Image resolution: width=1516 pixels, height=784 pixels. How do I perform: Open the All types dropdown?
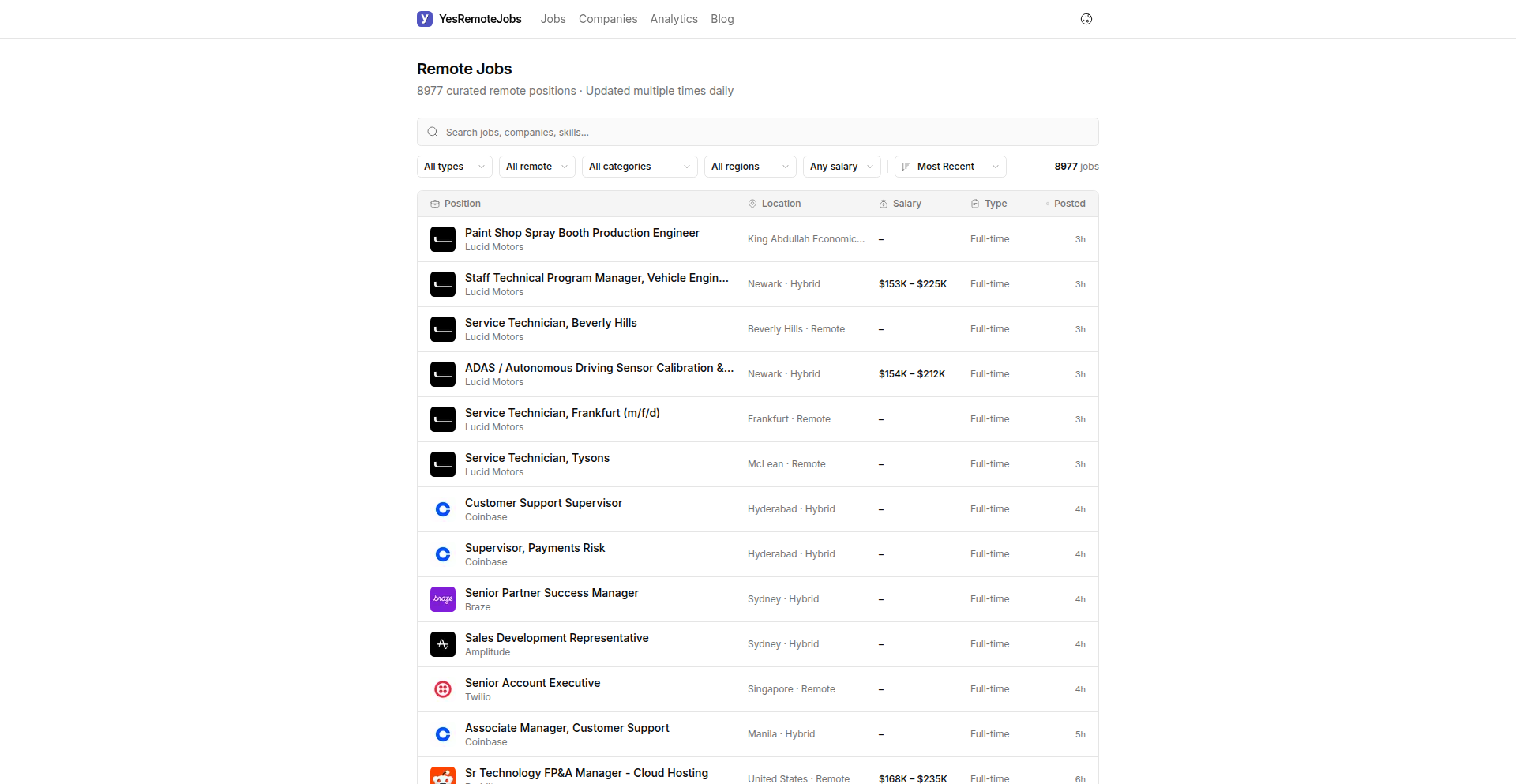(x=454, y=167)
